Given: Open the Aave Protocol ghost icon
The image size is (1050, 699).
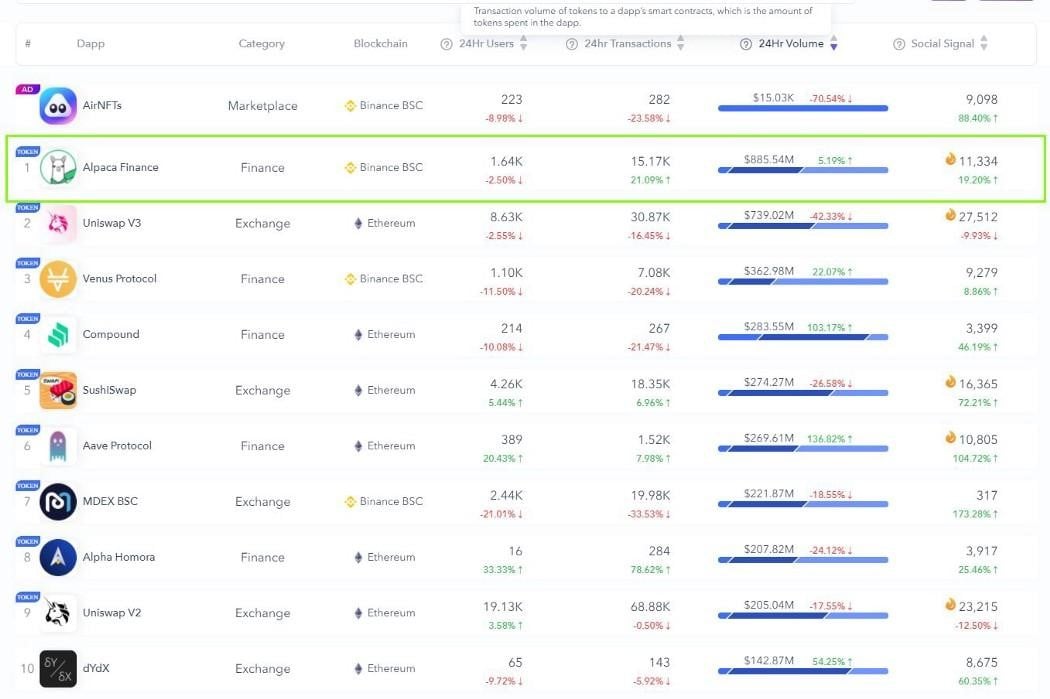Looking at the screenshot, I should (x=58, y=446).
